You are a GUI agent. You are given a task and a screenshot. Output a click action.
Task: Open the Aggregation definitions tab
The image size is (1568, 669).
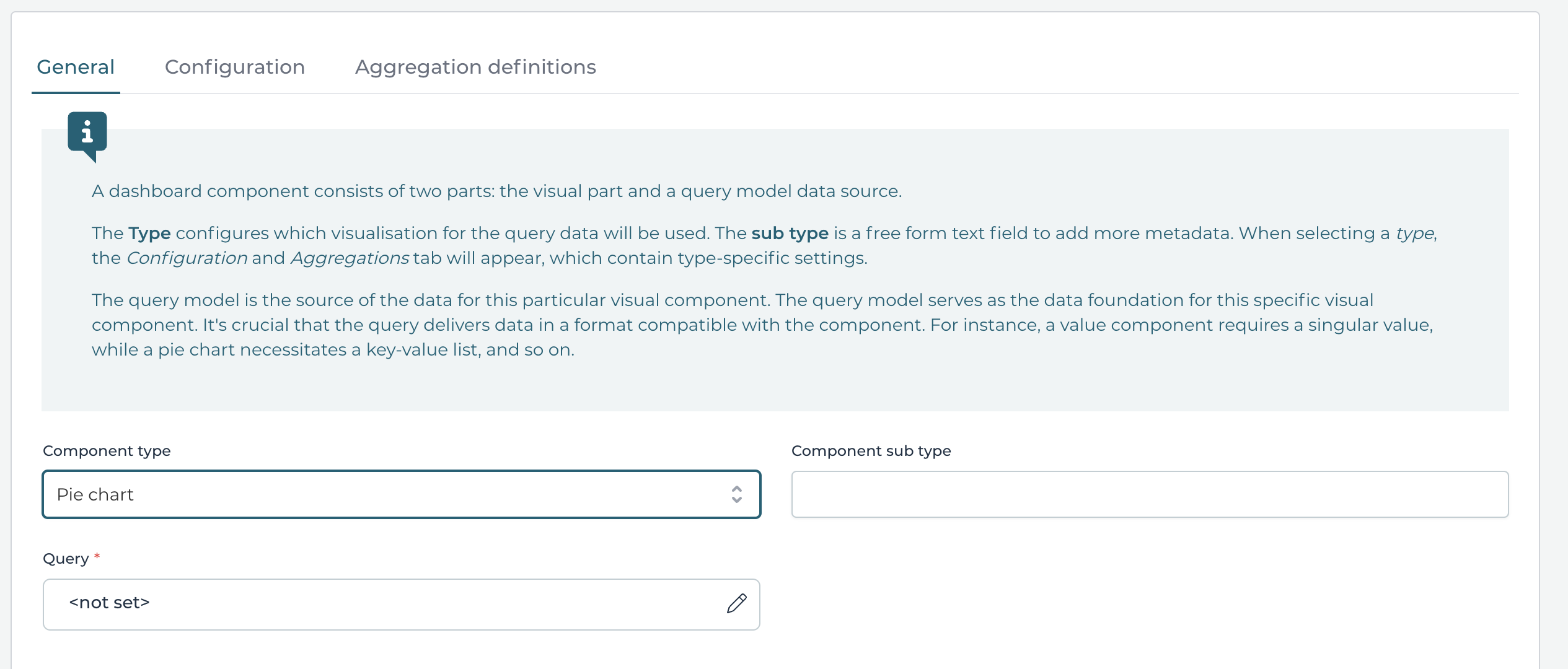[475, 67]
